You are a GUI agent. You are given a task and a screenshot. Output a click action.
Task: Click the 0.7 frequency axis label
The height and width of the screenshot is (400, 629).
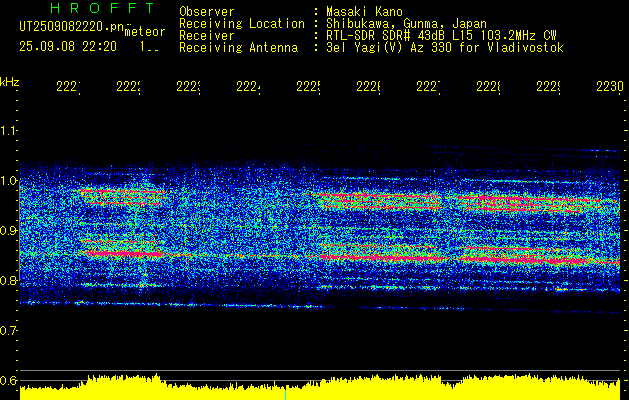9,331
